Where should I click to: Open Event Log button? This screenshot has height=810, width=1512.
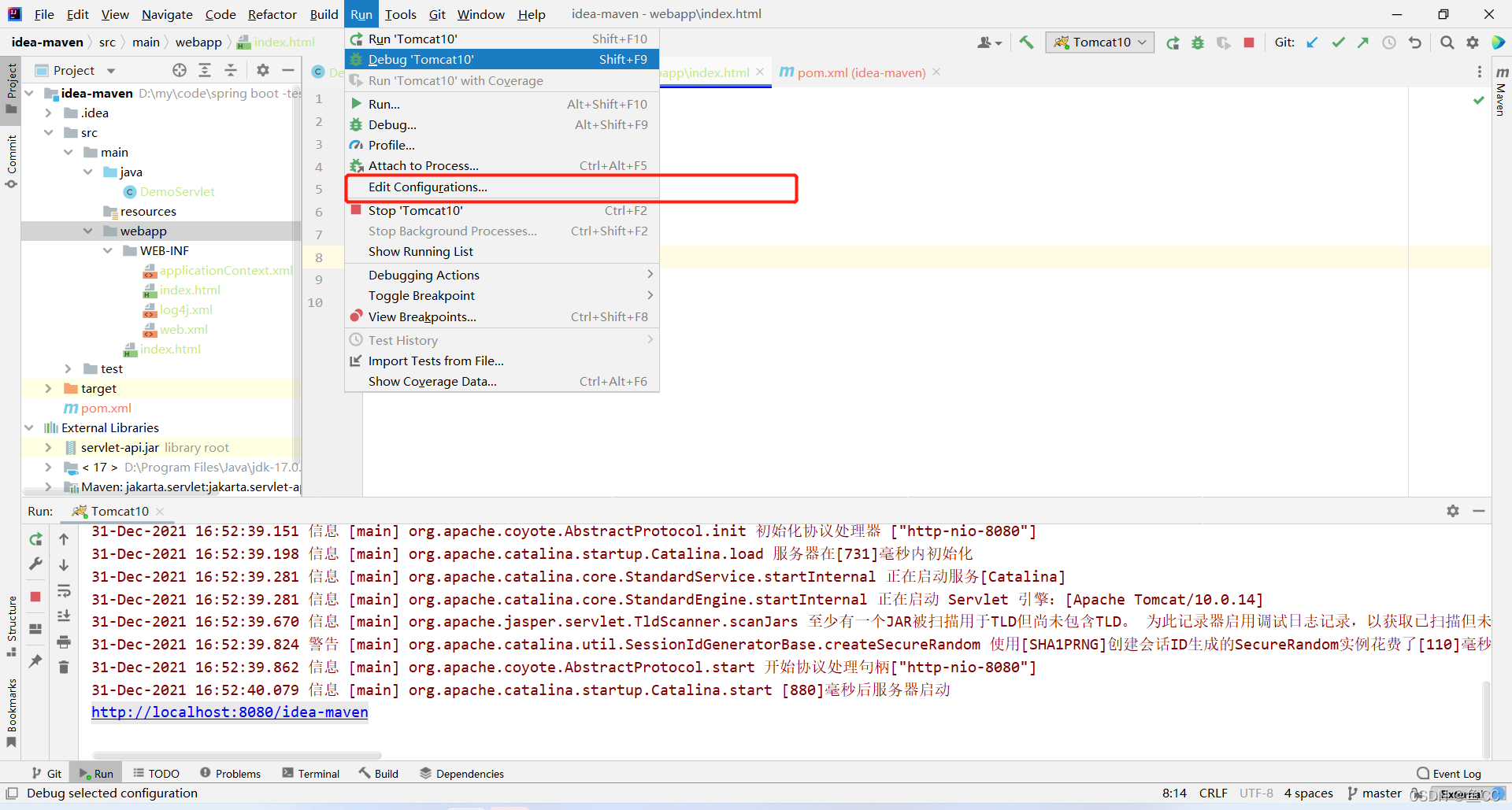tap(1448, 773)
